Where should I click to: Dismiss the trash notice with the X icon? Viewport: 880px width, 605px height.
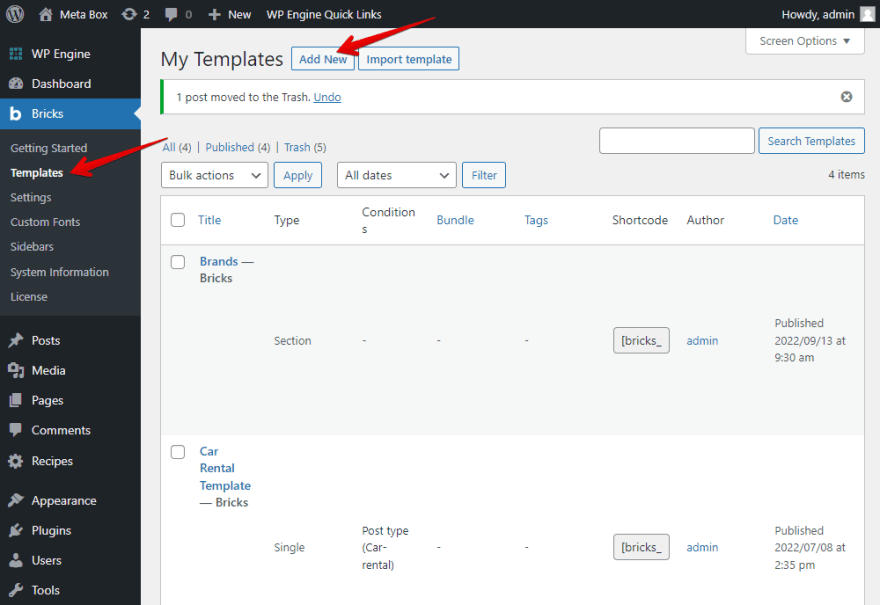(846, 97)
